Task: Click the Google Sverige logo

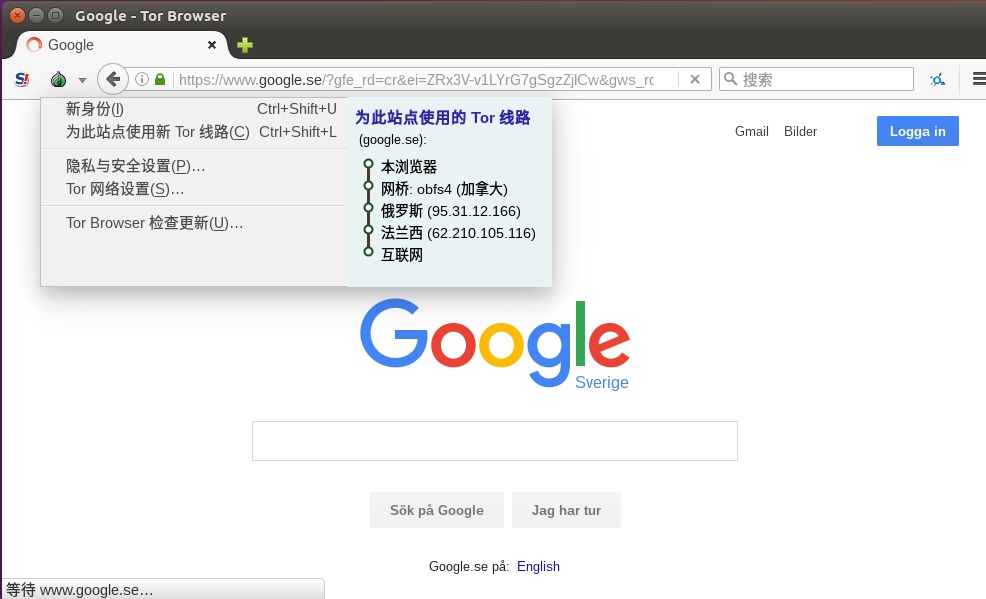Action: pyautogui.click(x=495, y=343)
